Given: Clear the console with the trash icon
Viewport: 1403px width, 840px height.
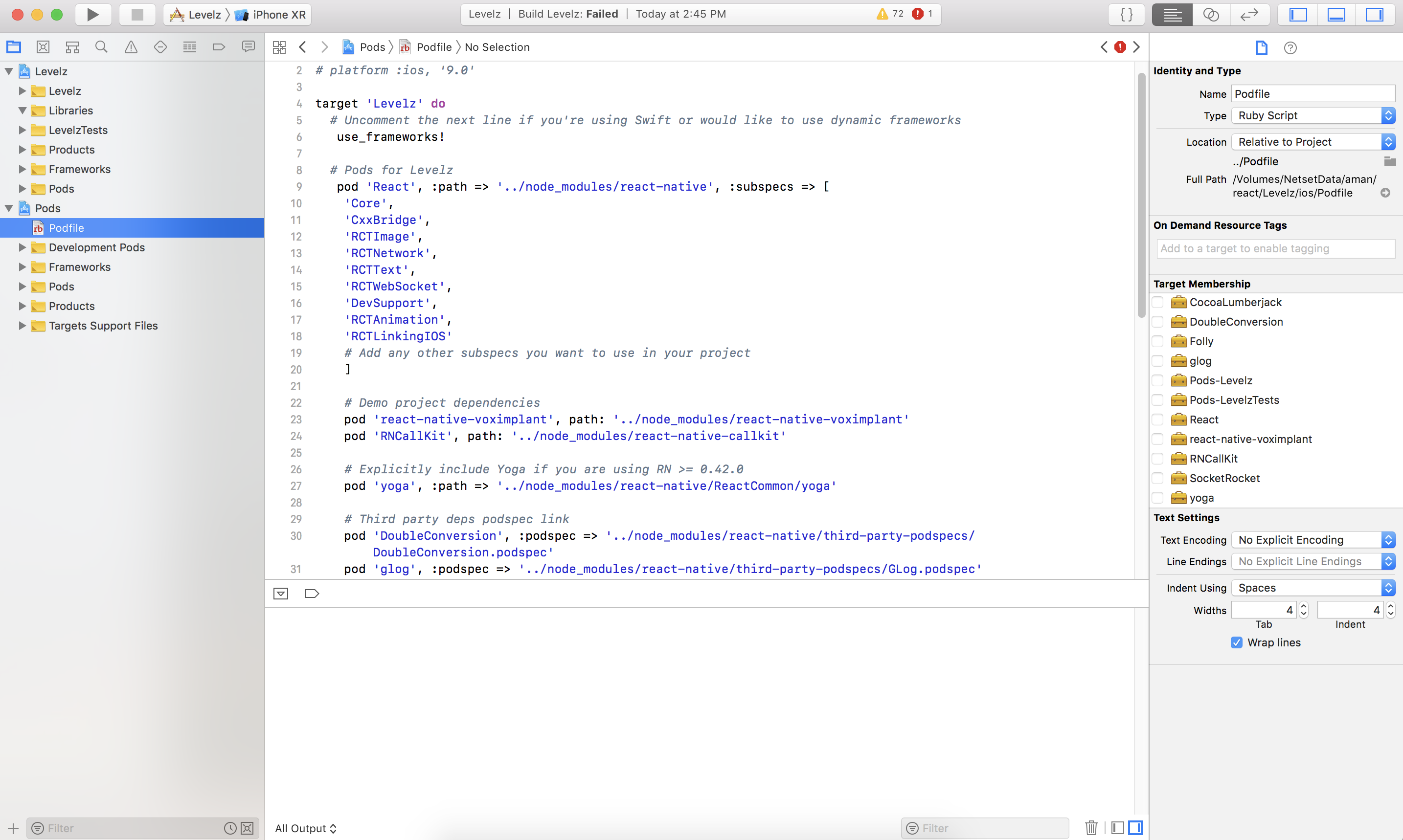Looking at the screenshot, I should [1090, 828].
